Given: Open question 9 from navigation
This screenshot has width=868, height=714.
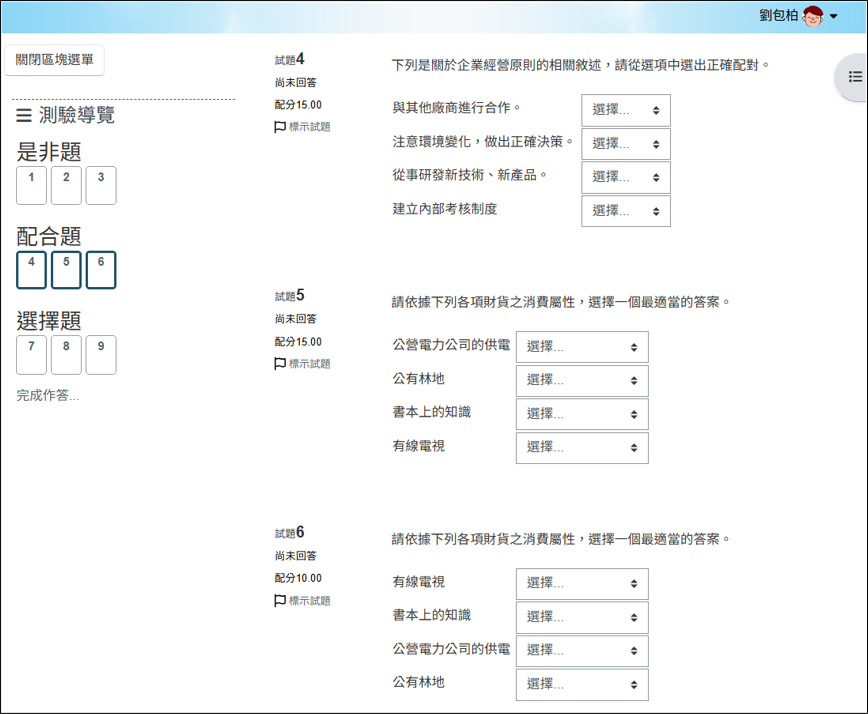Looking at the screenshot, I should (x=101, y=355).
